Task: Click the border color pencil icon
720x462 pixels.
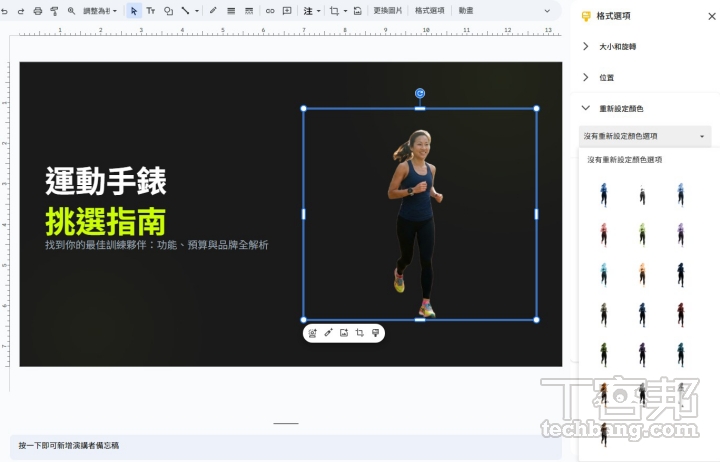Action: point(213,11)
